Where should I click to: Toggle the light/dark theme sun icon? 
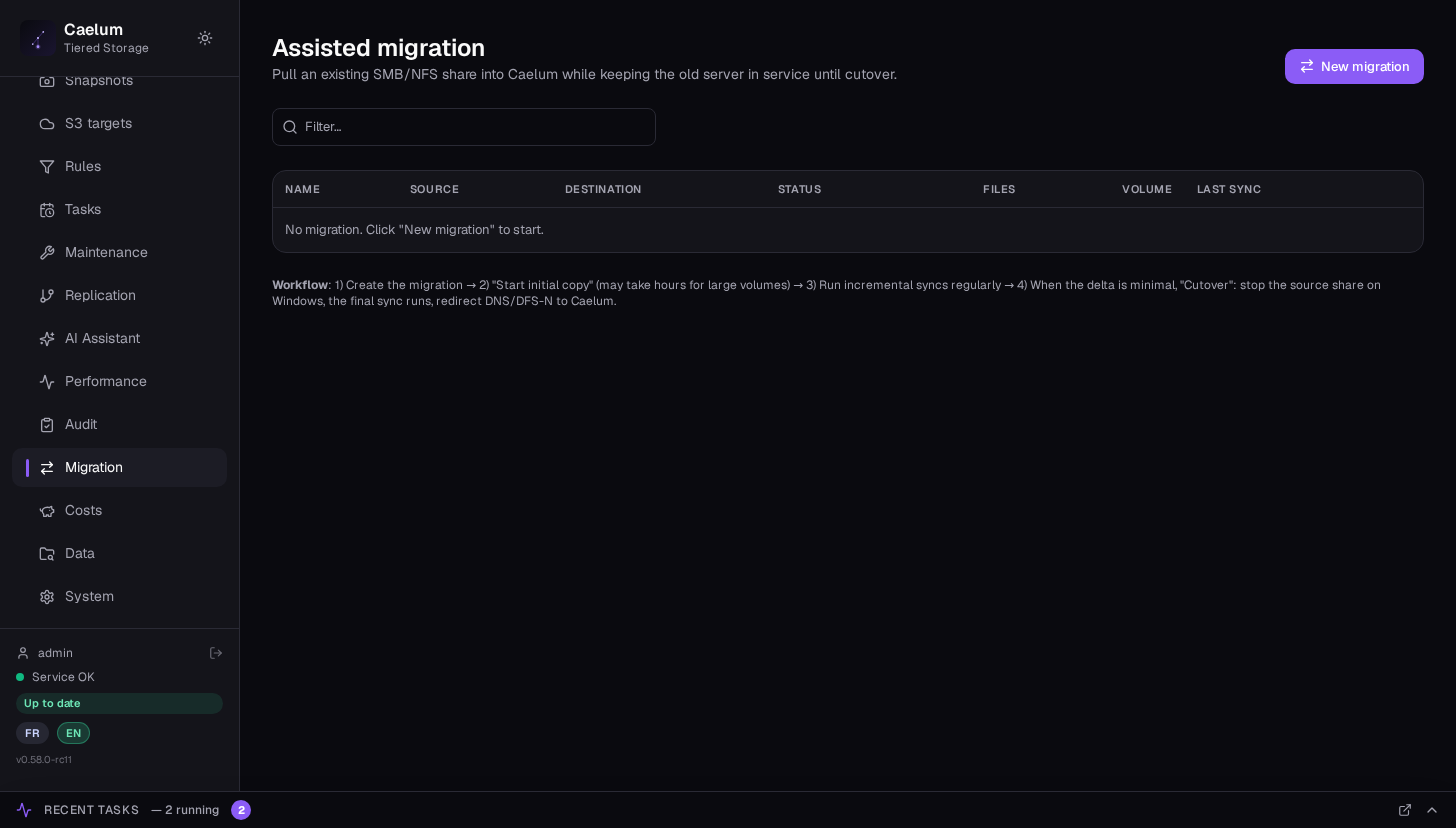pyautogui.click(x=205, y=38)
